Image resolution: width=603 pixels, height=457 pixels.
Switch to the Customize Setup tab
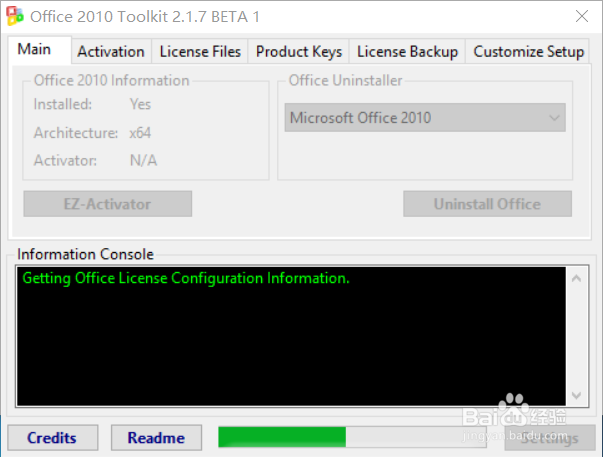(528, 52)
